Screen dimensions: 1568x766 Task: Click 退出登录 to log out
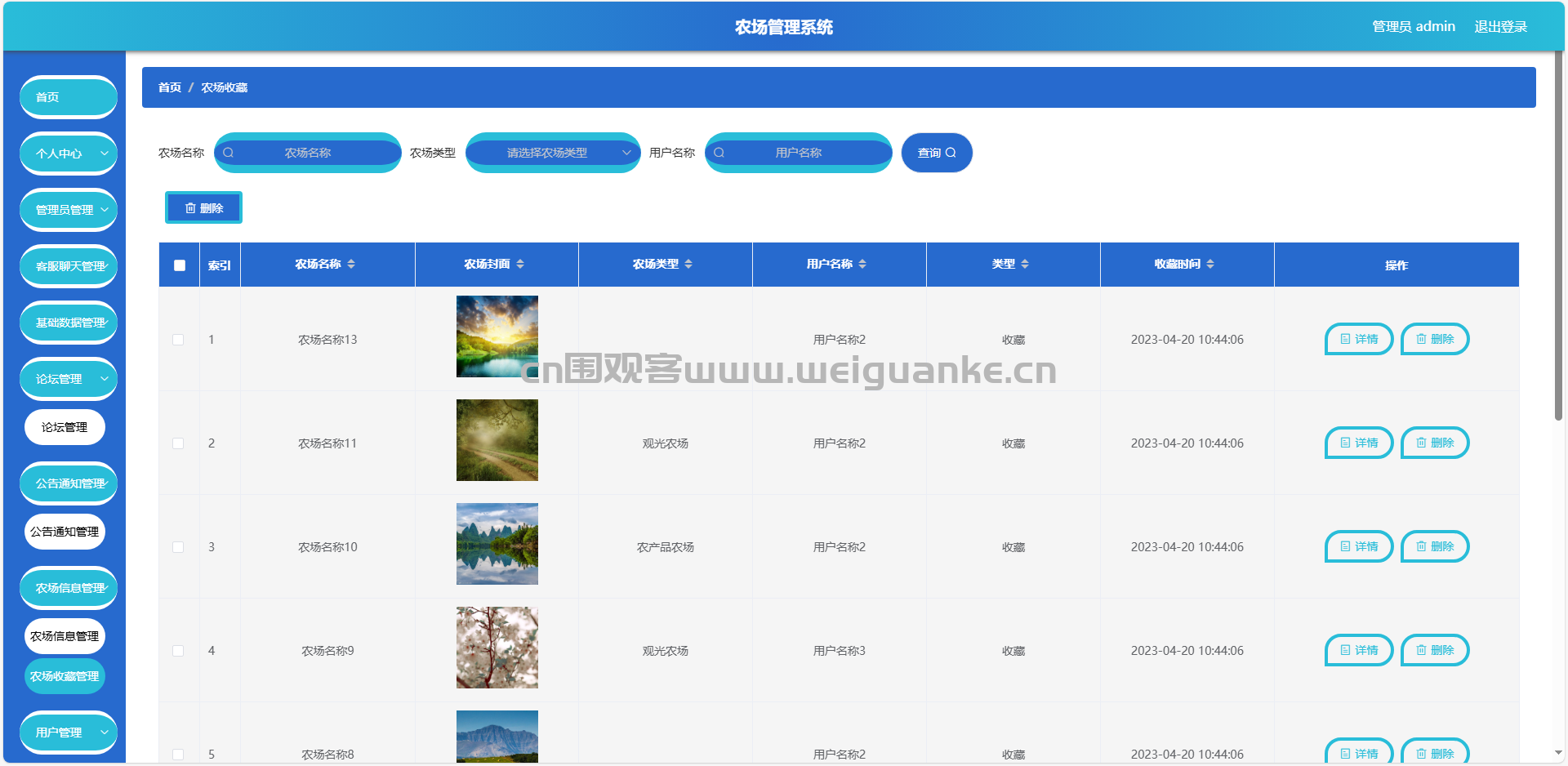(1500, 27)
